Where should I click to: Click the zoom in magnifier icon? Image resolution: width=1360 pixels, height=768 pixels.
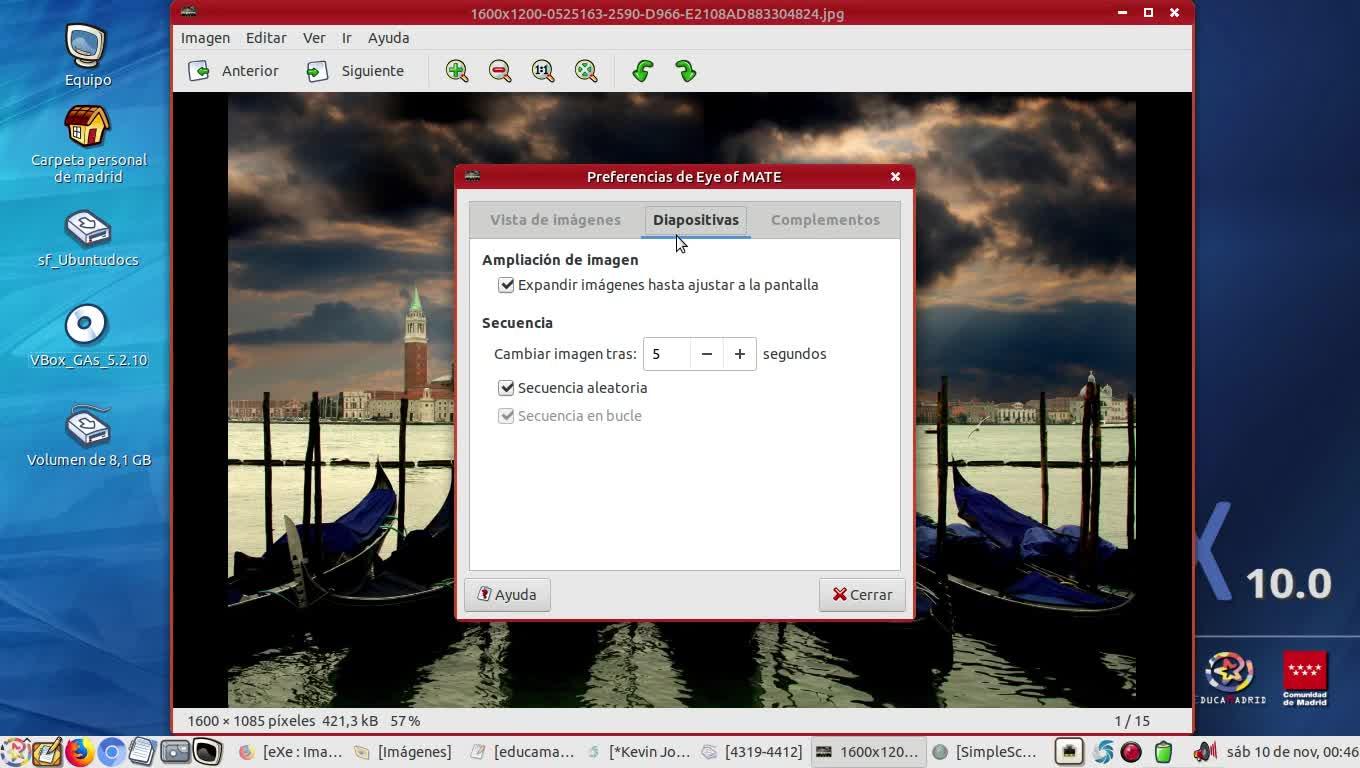point(457,71)
